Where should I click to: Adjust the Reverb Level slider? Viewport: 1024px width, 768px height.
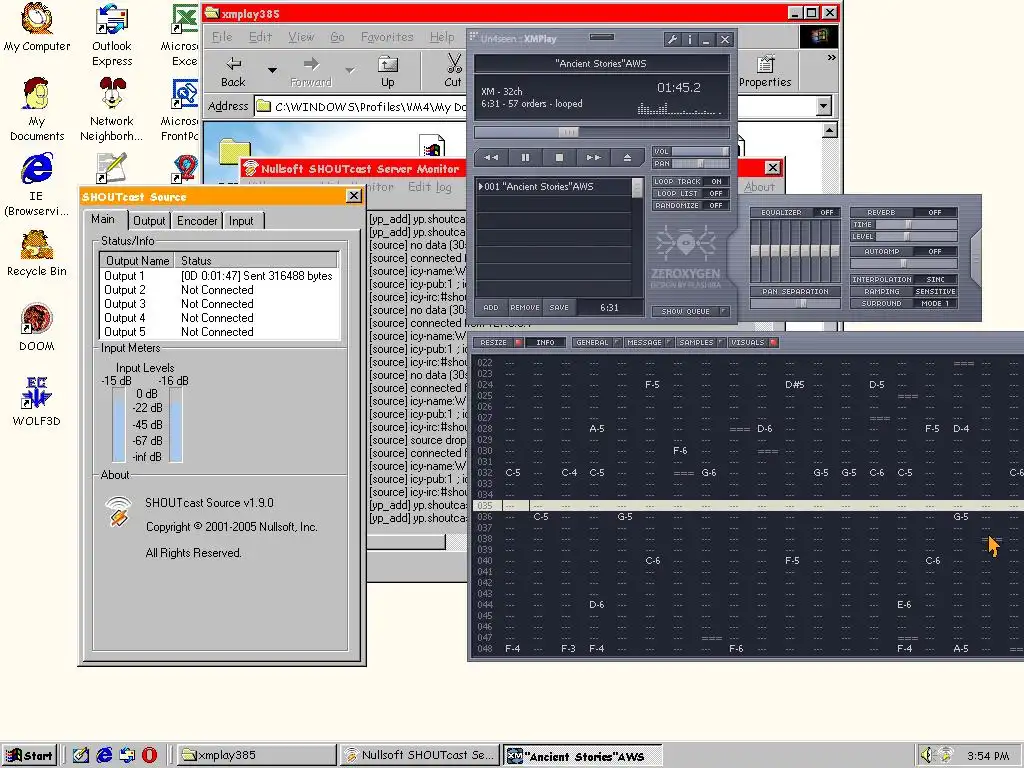916,236
